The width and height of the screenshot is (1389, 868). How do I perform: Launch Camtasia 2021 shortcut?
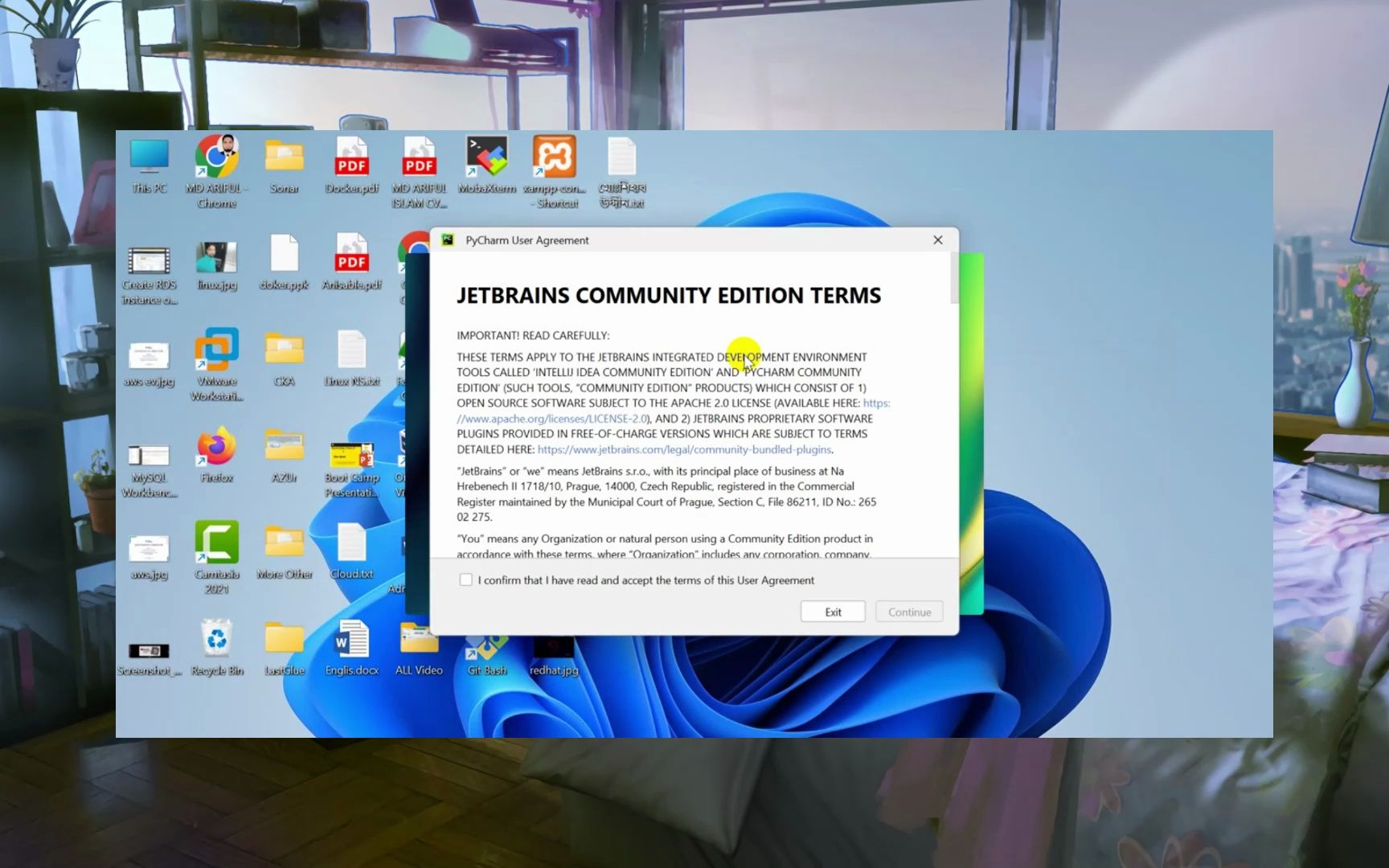[x=216, y=557]
